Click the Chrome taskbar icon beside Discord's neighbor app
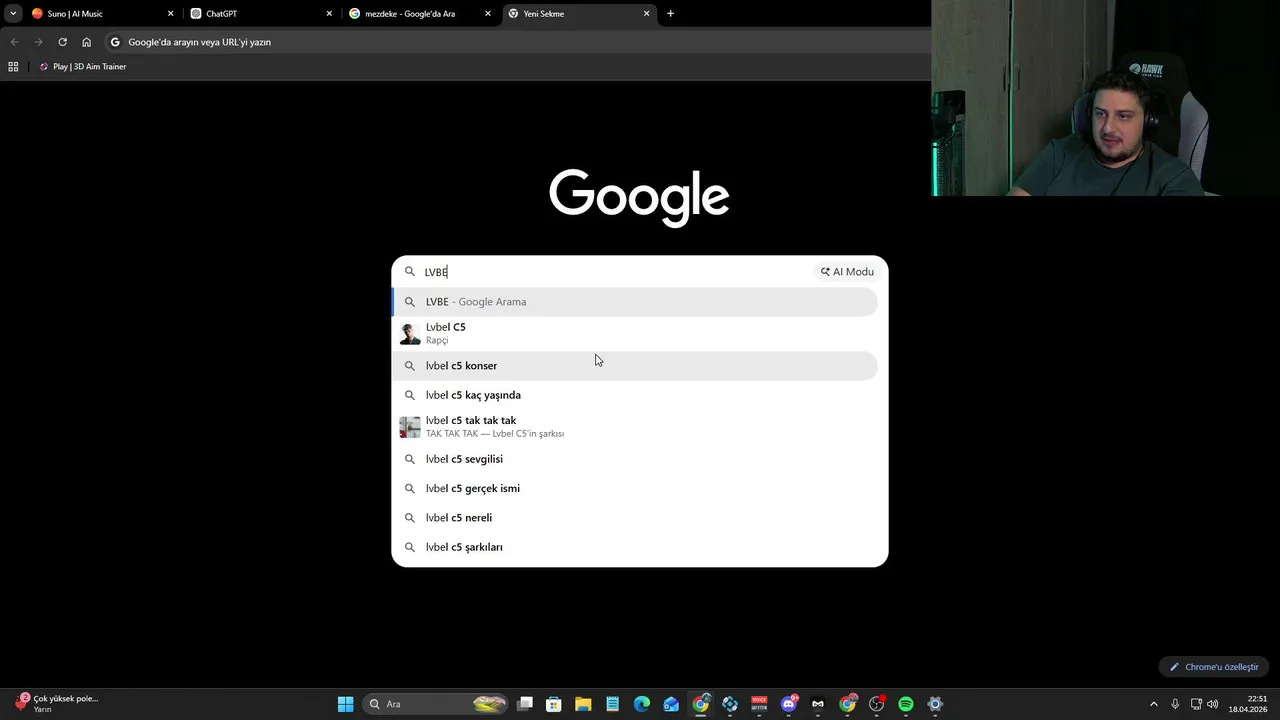The image size is (1280, 720). [x=847, y=704]
